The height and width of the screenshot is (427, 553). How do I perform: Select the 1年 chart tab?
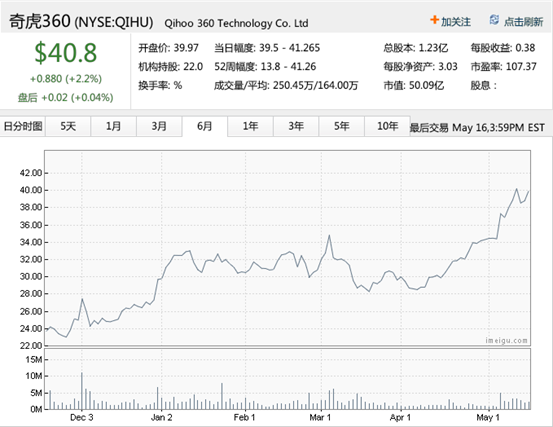coord(250,126)
